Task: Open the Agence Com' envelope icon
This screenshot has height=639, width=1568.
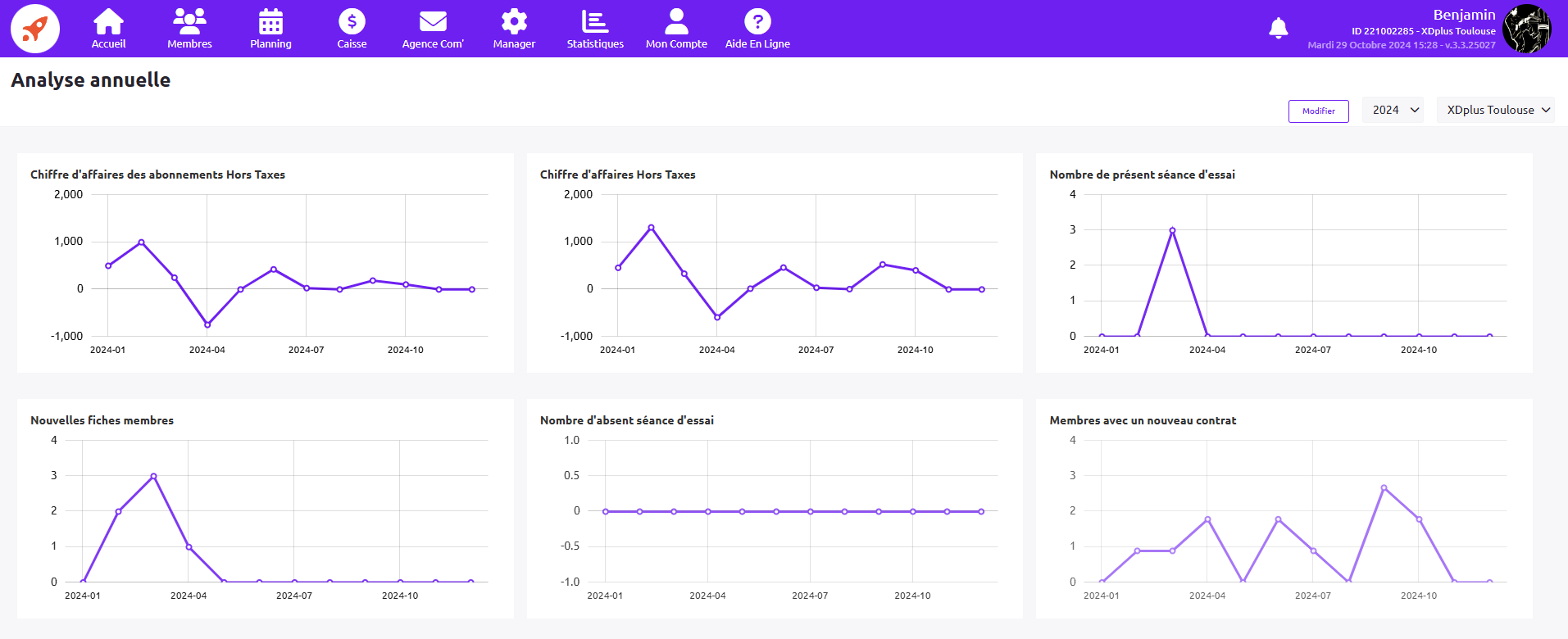Action: (x=433, y=22)
